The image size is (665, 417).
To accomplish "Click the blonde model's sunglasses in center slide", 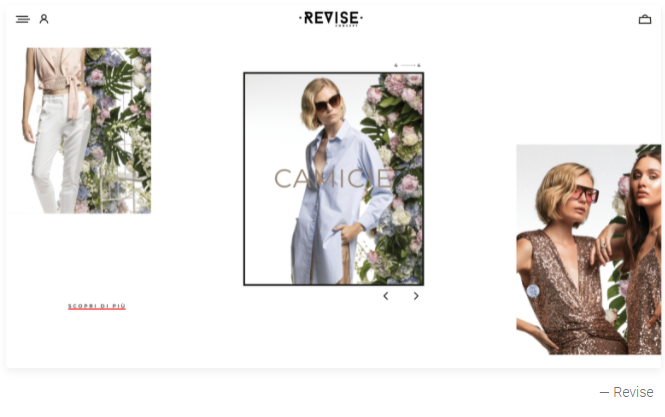I will tap(327, 102).
